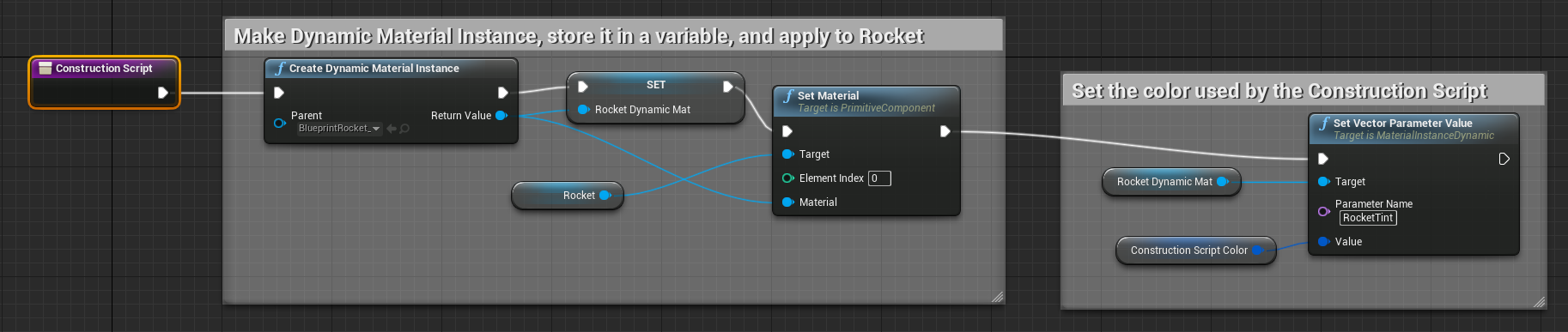Click the Set Material Target input pin

click(787, 154)
